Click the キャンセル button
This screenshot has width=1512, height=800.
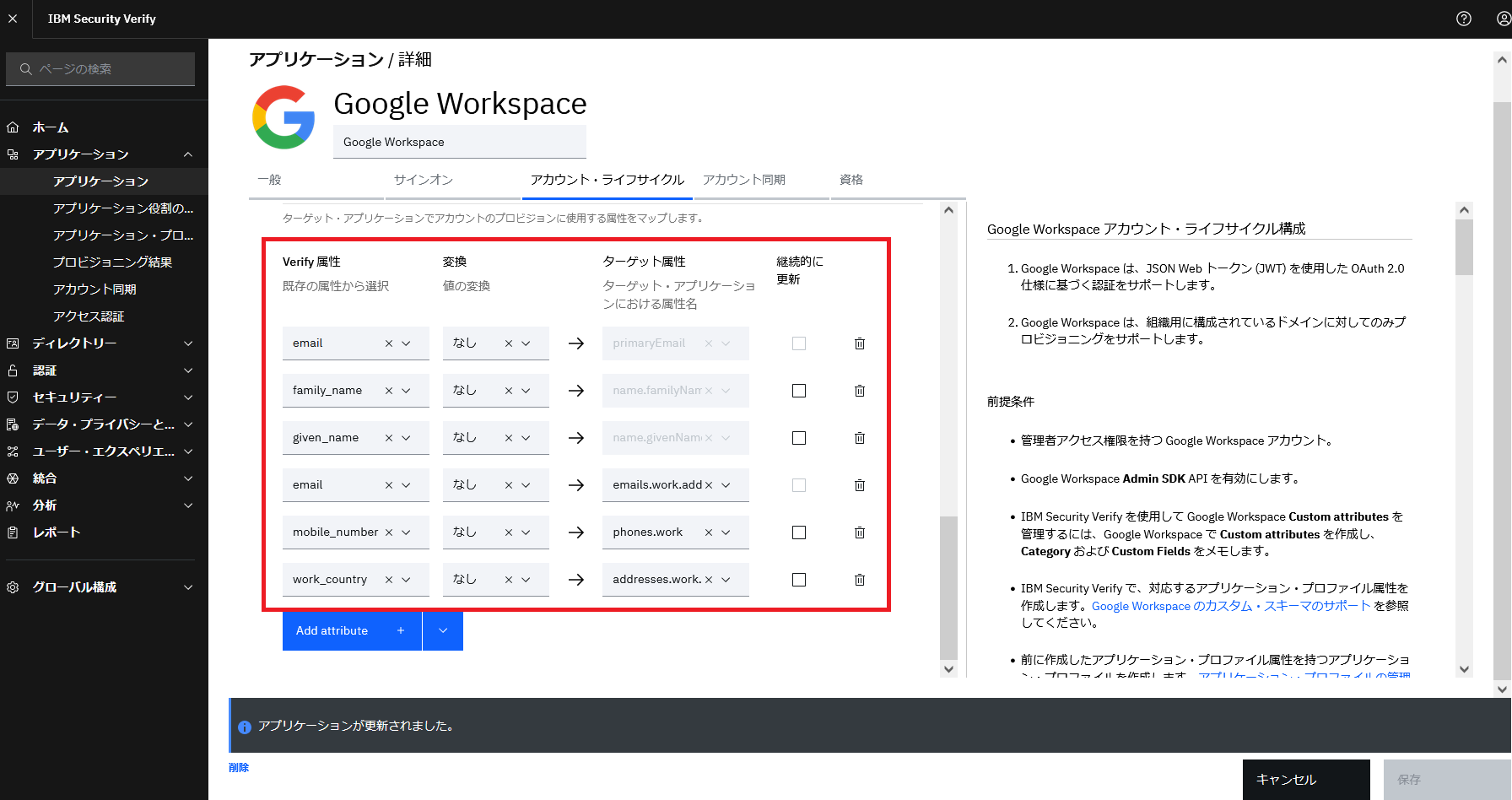tap(1306, 780)
